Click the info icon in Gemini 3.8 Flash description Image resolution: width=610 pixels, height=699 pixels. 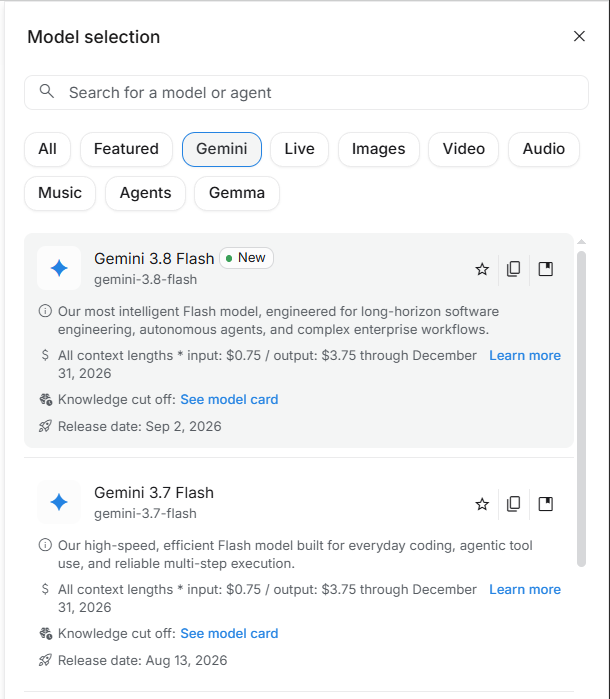(45, 311)
